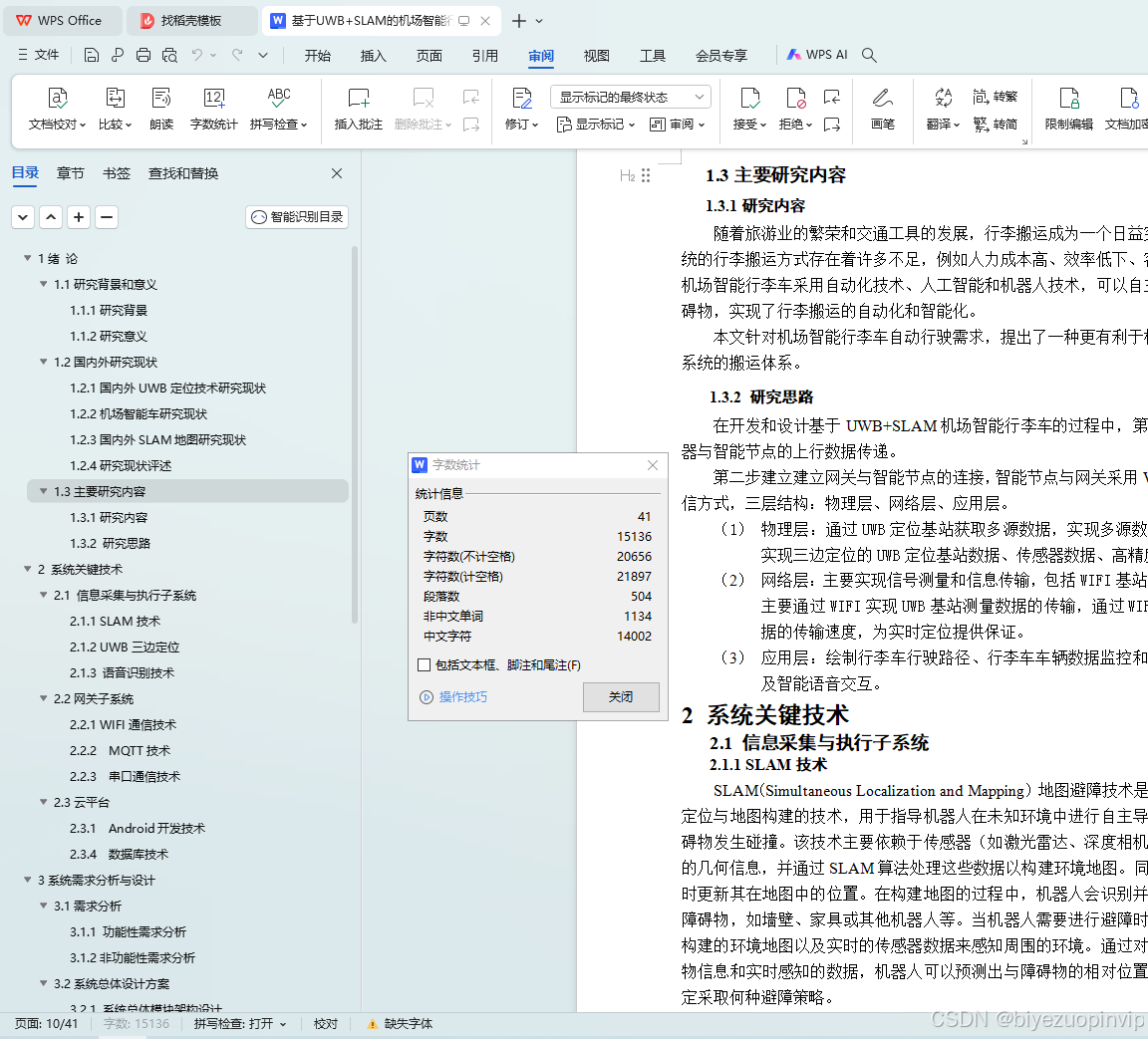The image size is (1148, 1039).
Task: Open the 查找和替换 pane tab
Action: point(183,173)
